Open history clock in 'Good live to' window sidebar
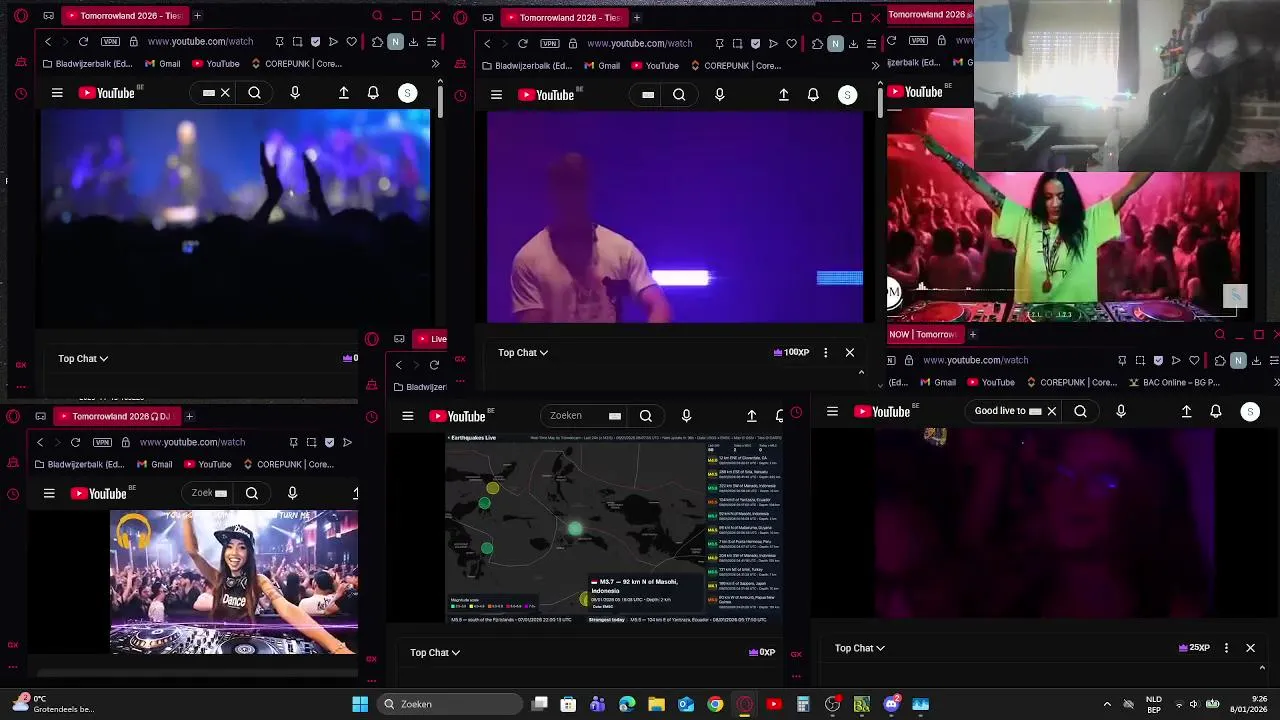Image resolution: width=1280 pixels, height=720 pixels. 797,412
